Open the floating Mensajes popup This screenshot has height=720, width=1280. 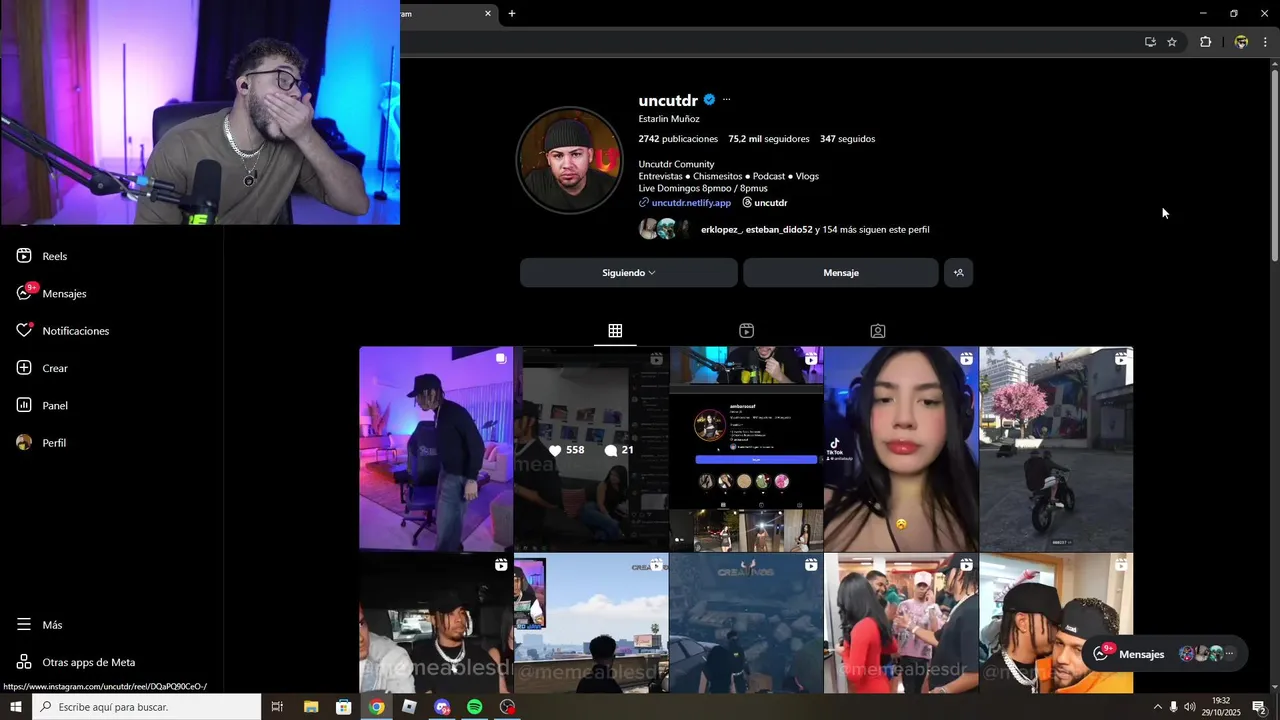[1163, 654]
